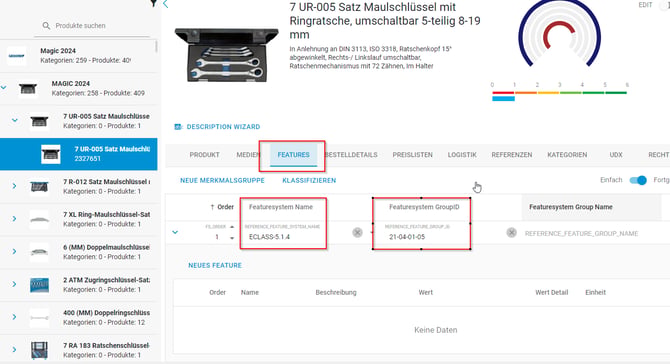Click the Description Wizard icon
670x364 pixels.
click(x=178, y=127)
